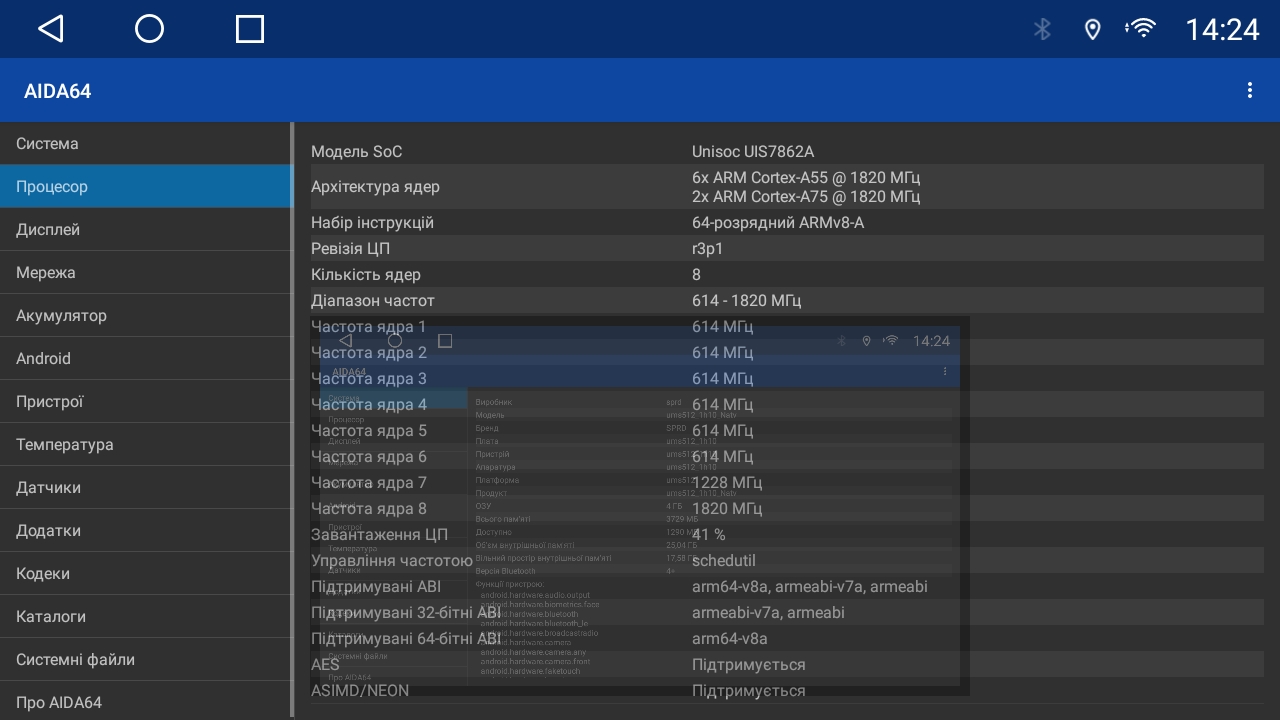Select the Підтримувані ABI row value
Image resolution: width=1280 pixels, height=720 pixels.
point(810,587)
